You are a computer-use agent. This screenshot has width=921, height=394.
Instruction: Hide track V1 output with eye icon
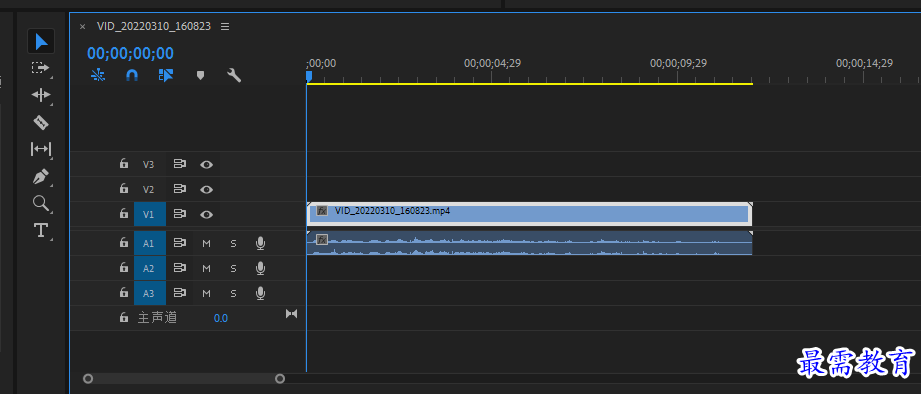pos(206,214)
